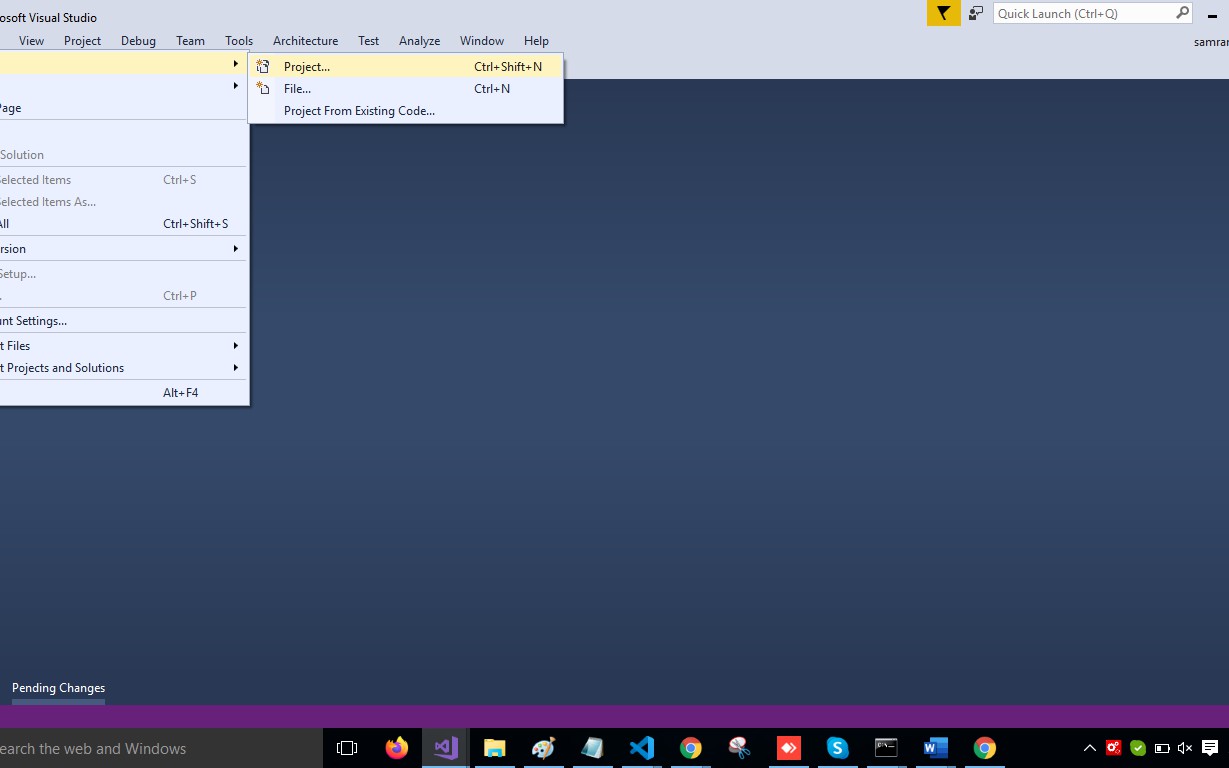Open Skype from the taskbar
Screen dimensions: 1229x768
[837, 748]
